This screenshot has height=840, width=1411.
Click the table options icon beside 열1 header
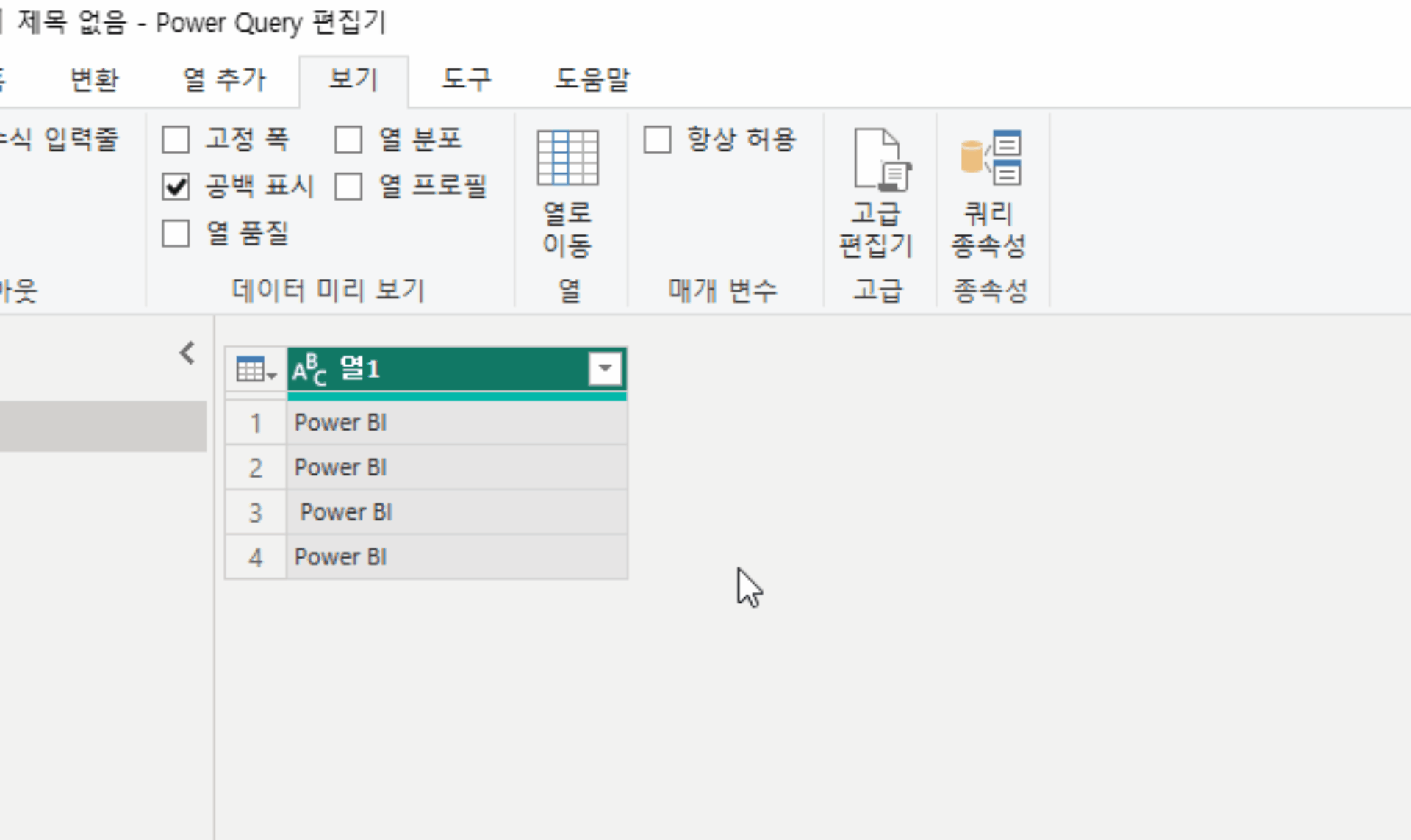[256, 369]
